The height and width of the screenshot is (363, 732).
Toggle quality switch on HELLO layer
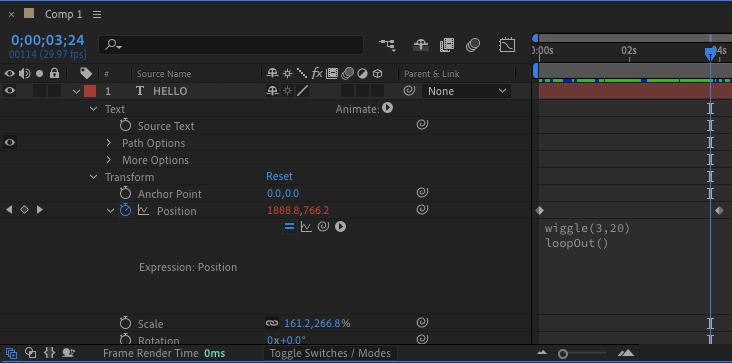coord(303,91)
